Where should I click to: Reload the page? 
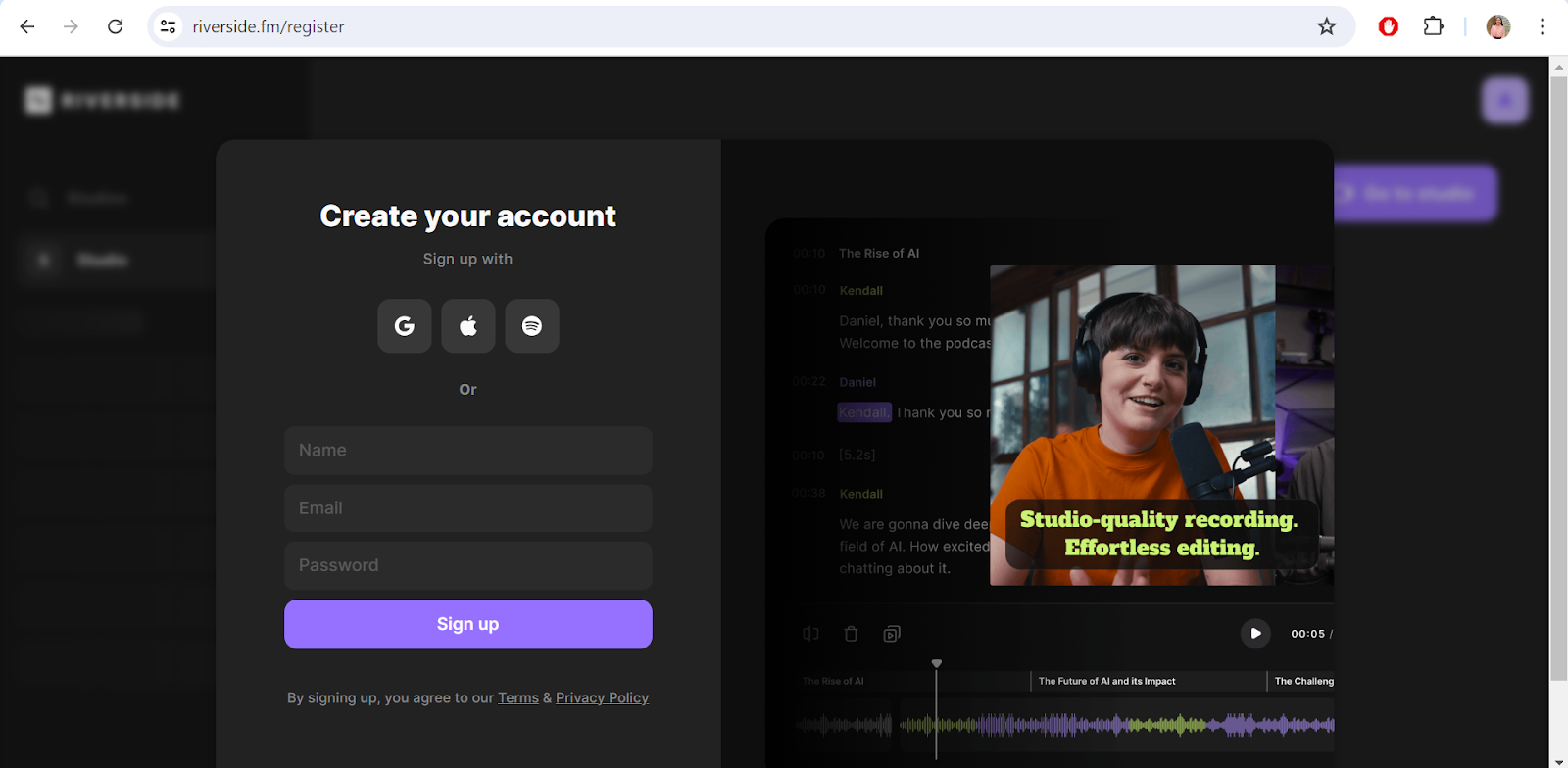pyautogui.click(x=116, y=26)
